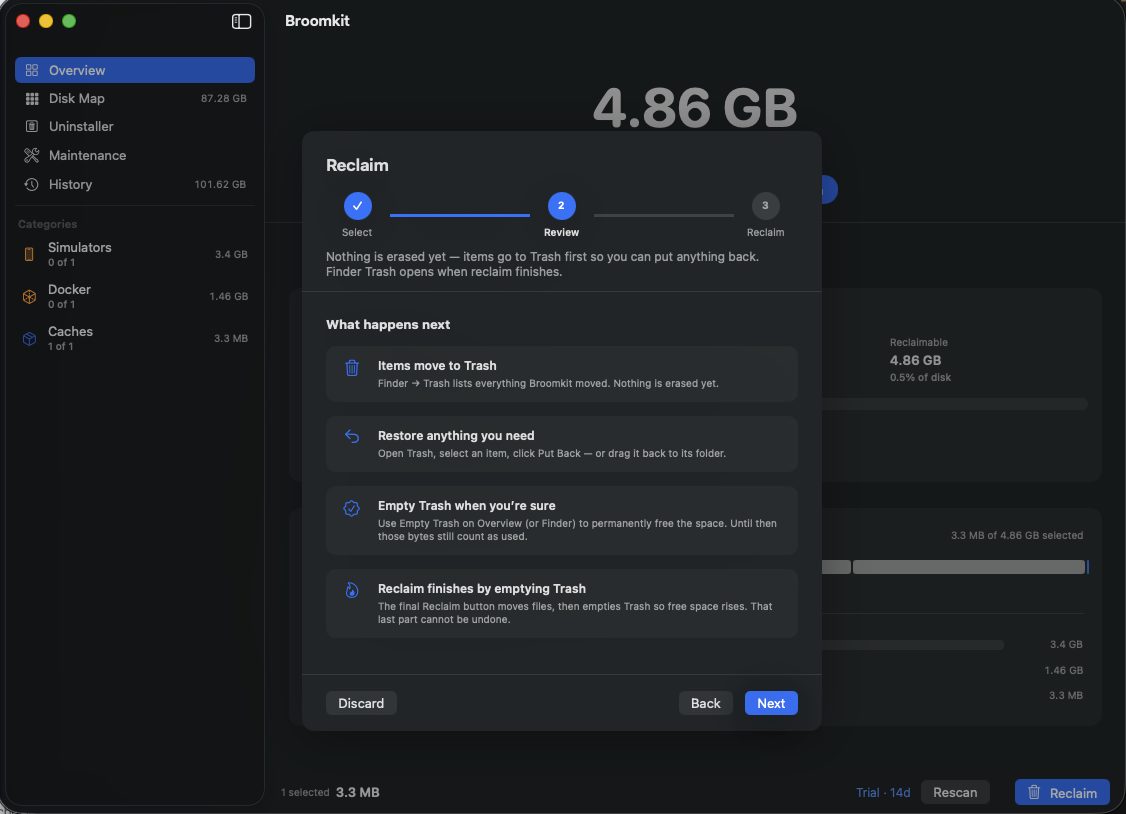The height and width of the screenshot is (814, 1126).
Task: Click Next to continue reclaim
Action: [771, 703]
